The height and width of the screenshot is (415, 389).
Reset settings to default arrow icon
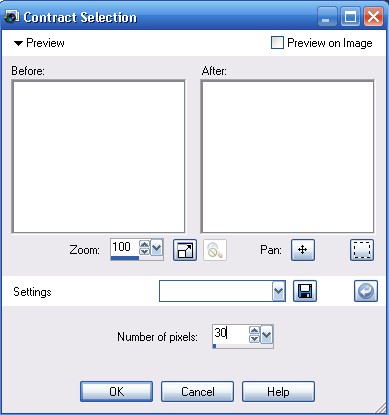pos(366,291)
